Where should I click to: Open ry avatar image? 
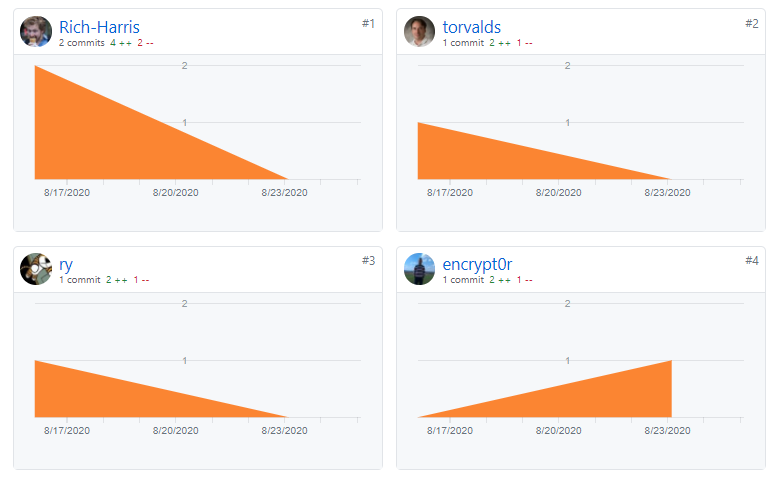pos(36,269)
